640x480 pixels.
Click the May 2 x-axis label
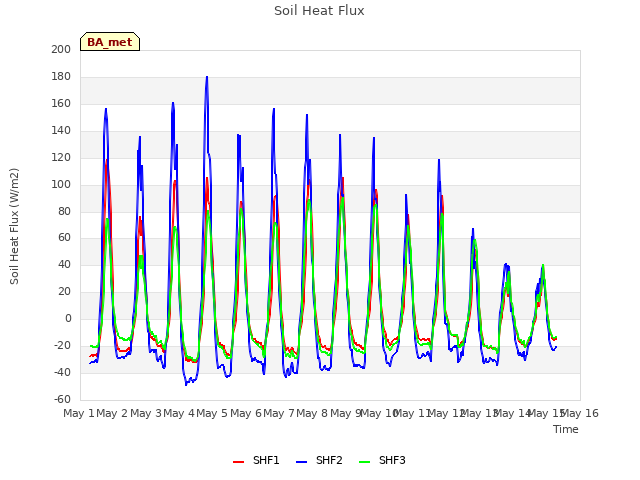(x=112, y=413)
